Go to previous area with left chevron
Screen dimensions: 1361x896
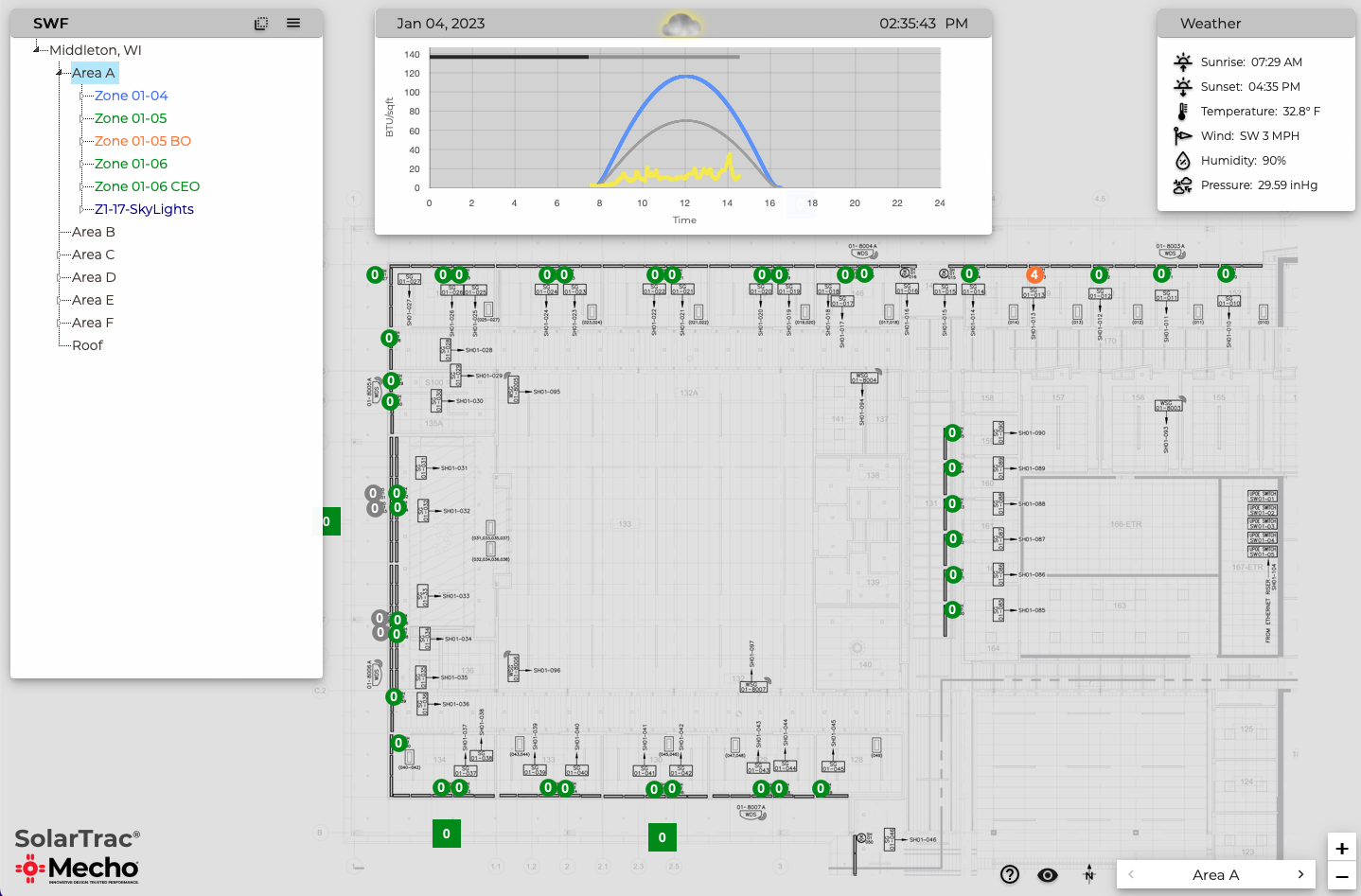click(1131, 874)
